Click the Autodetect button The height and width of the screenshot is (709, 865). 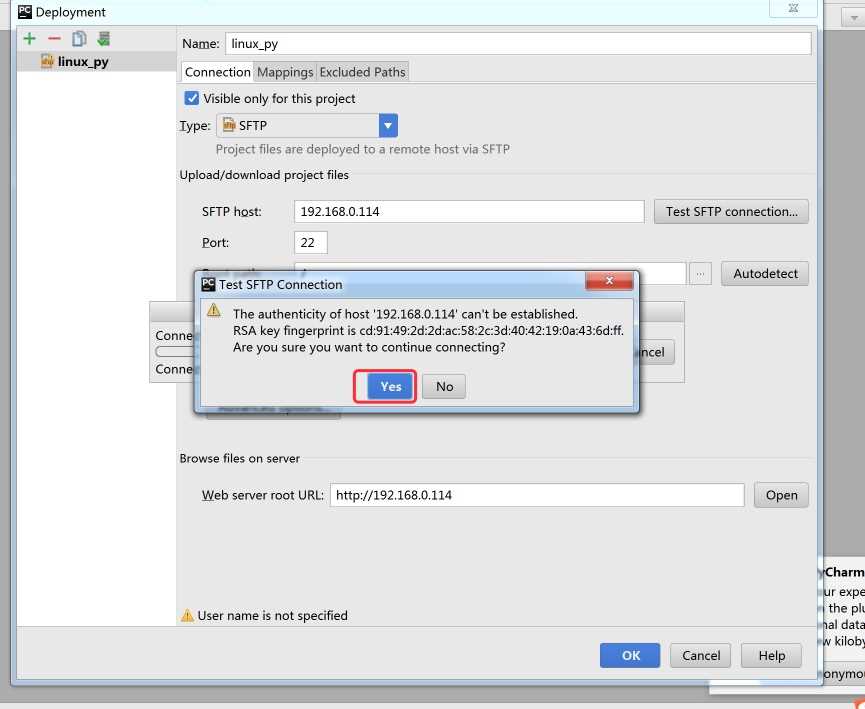coord(765,274)
